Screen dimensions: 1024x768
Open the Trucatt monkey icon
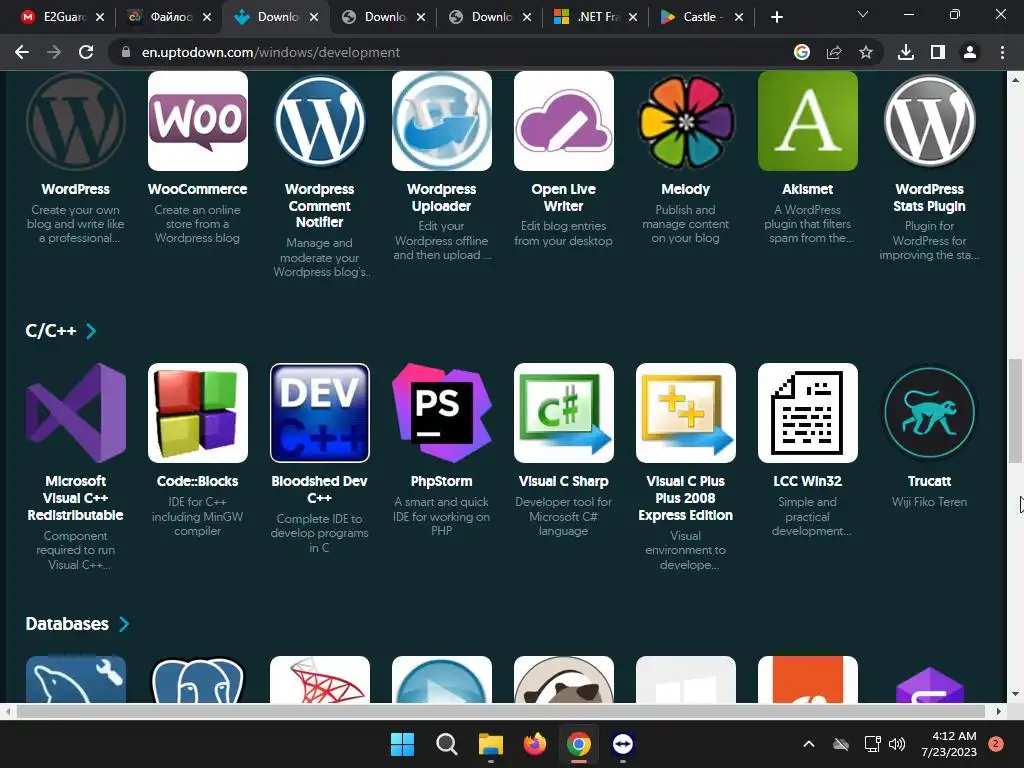click(929, 413)
